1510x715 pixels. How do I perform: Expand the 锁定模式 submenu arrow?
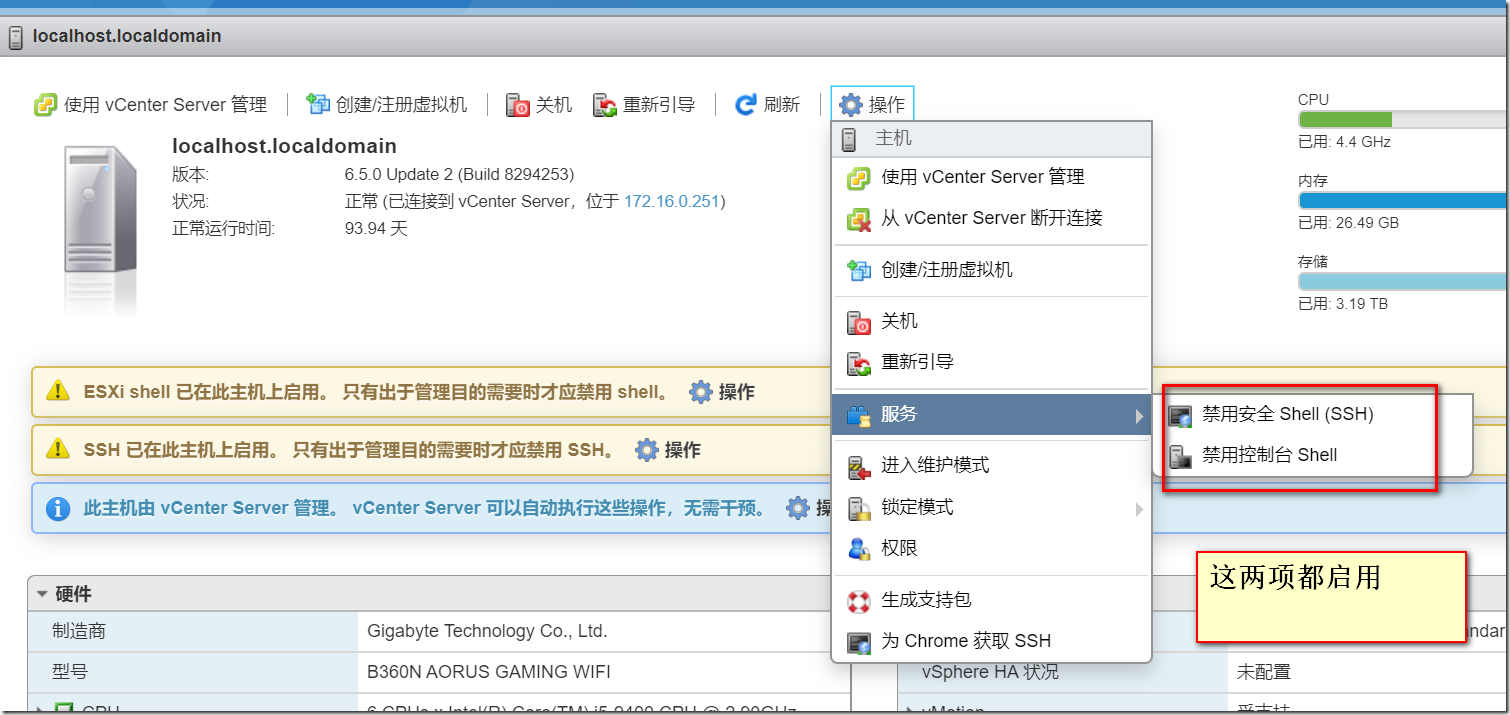pyautogui.click(x=1138, y=509)
